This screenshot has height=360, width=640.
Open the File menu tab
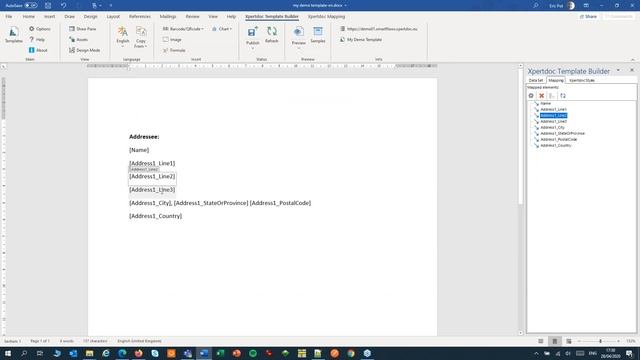9,17
